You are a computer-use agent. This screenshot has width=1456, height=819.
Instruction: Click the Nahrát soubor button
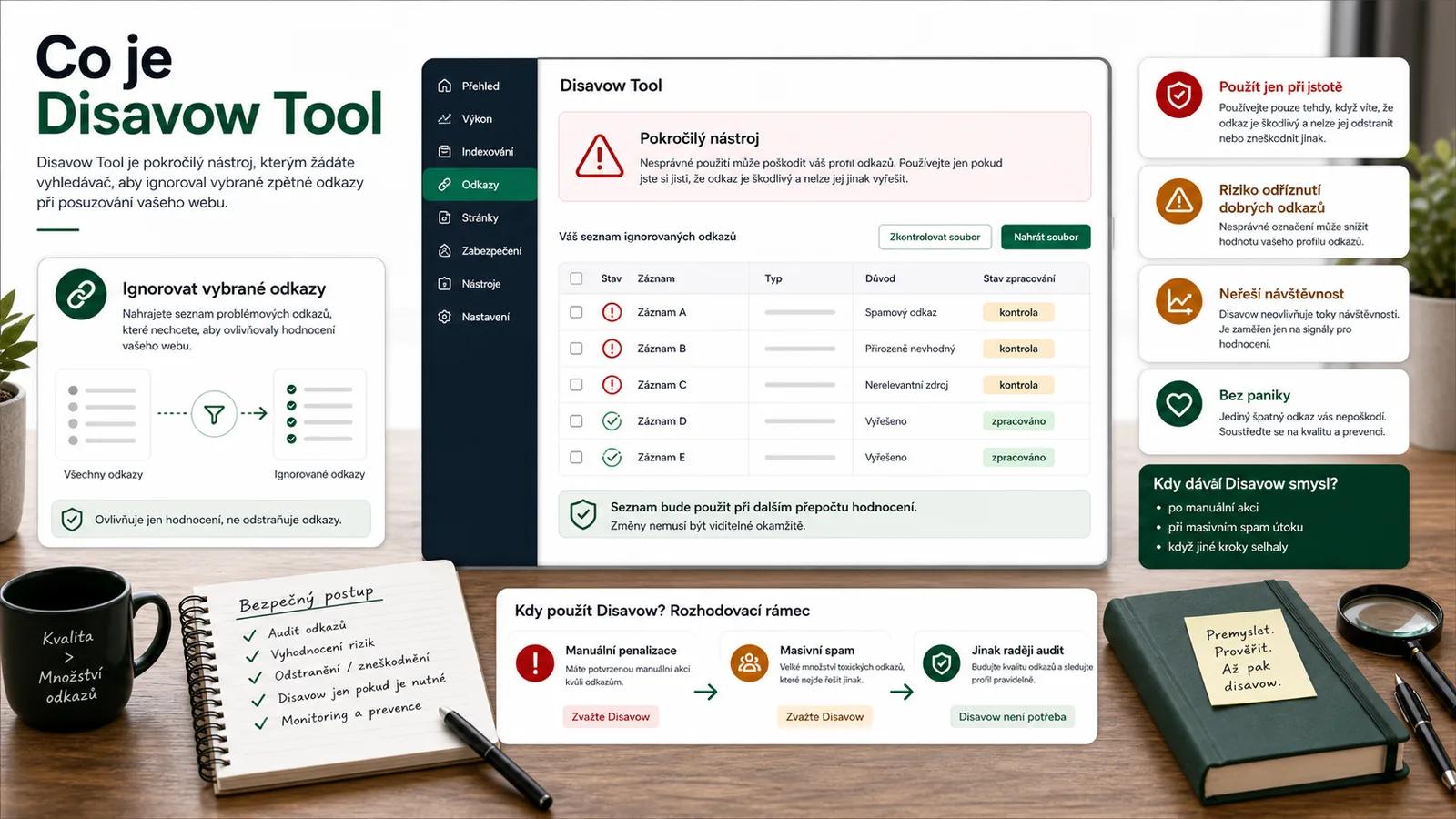pyautogui.click(x=1046, y=237)
